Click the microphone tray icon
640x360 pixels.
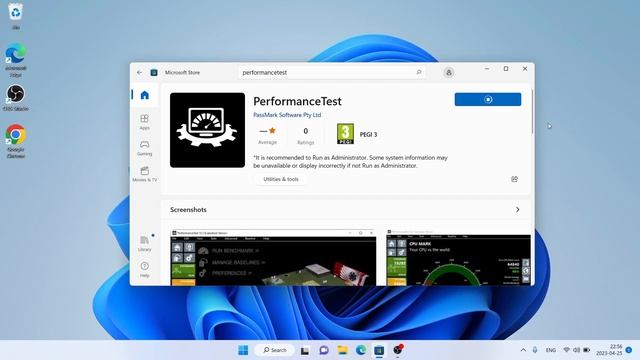pos(535,350)
